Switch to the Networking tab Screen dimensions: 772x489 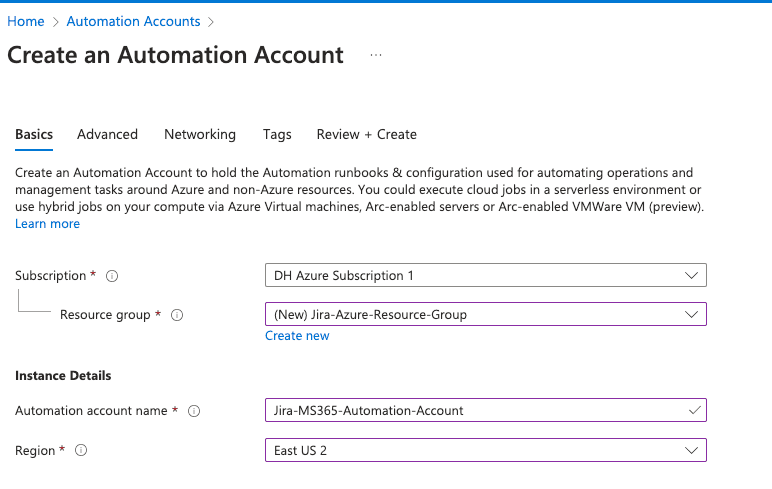coord(200,134)
